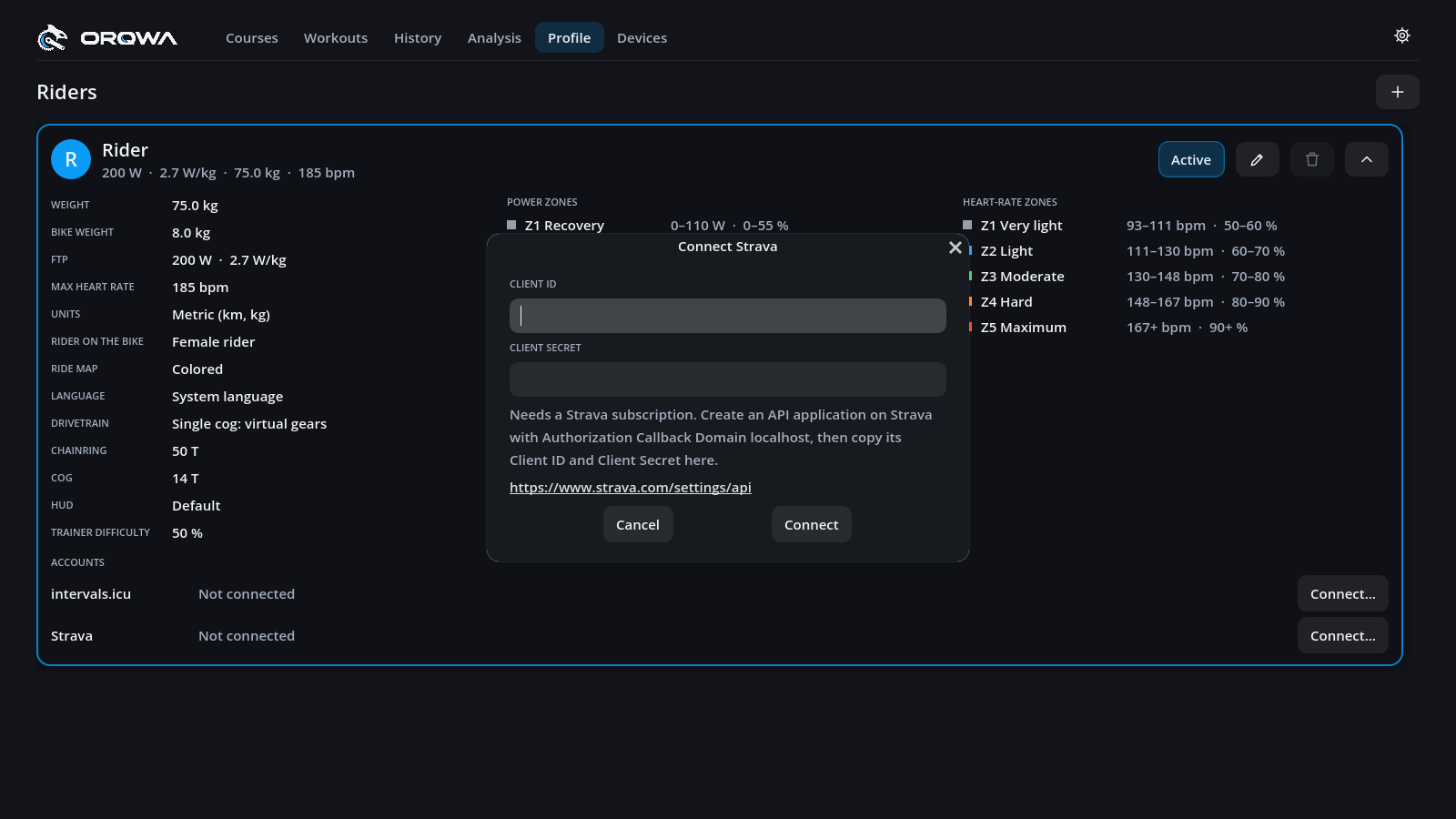Image resolution: width=1456 pixels, height=819 pixels.
Task: Click the intervals.icu 'Not connected' status
Action: [x=247, y=594]
